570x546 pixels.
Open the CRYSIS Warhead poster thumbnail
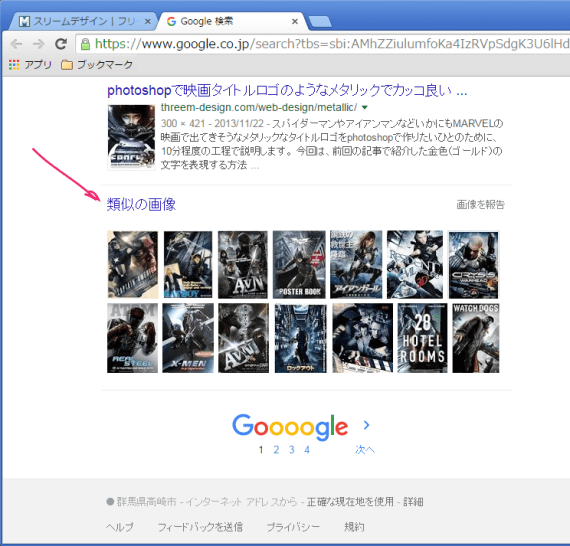[x=473, y=264]
